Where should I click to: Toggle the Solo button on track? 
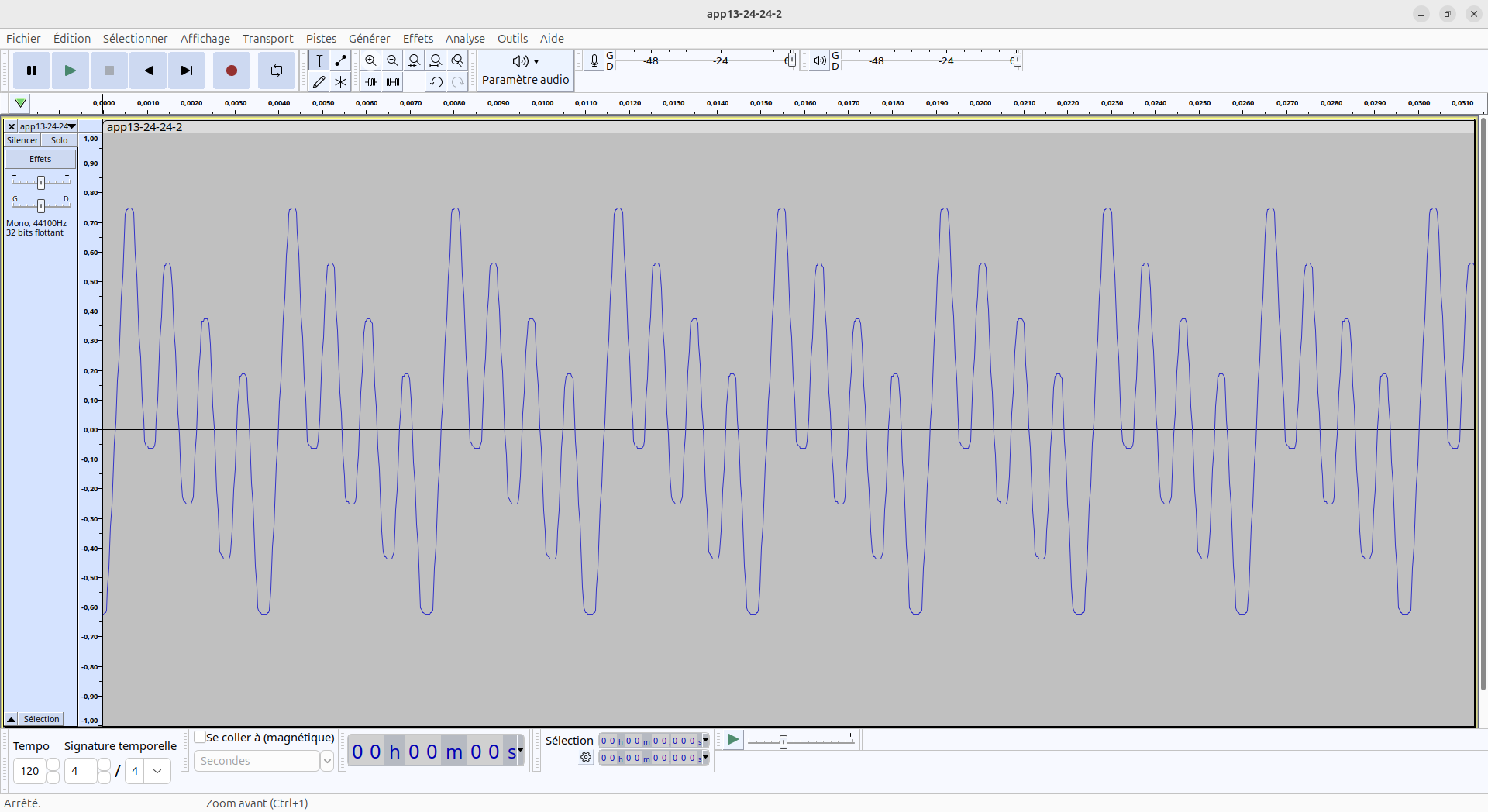[x=59, y=140]
